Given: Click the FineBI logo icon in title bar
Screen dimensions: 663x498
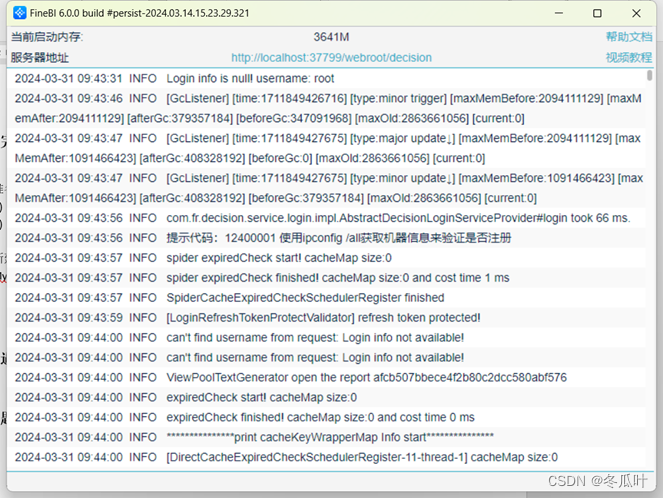Looking at the screenshot, I should pyautogui.click(x=19, y=13).
